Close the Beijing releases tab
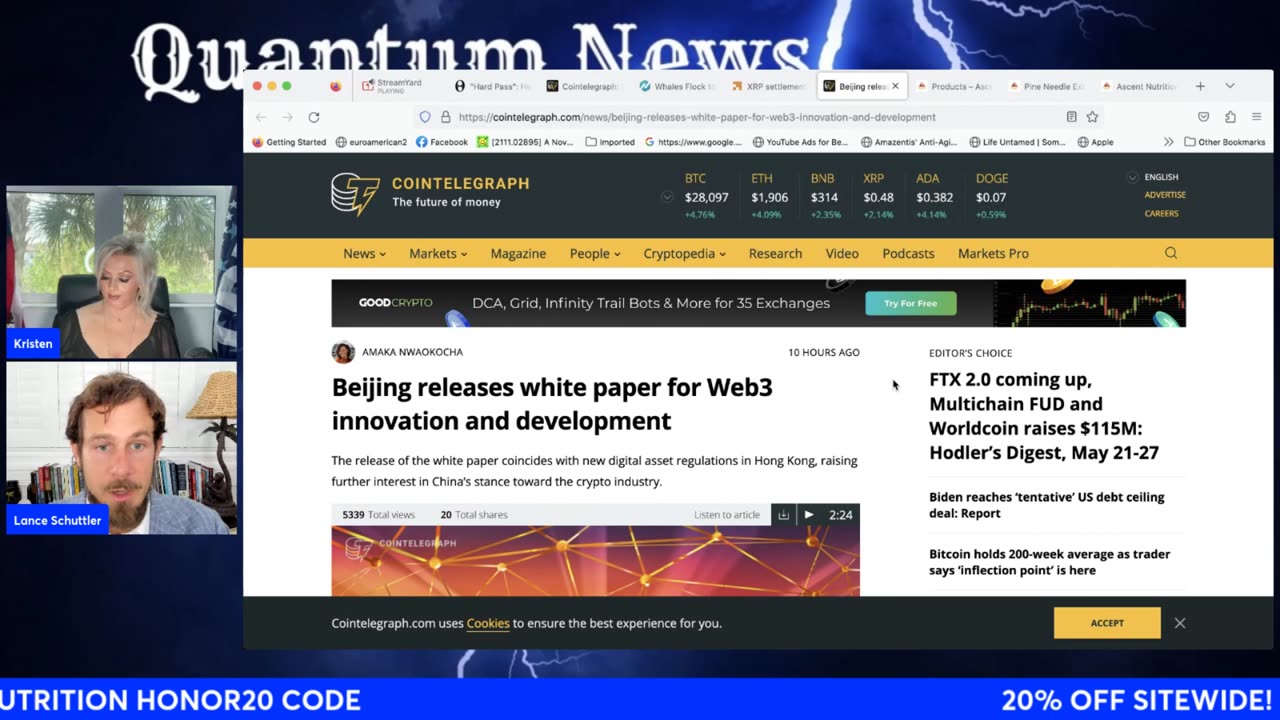The height and width of the screenshot is (720, 1280). coord(895,86)
